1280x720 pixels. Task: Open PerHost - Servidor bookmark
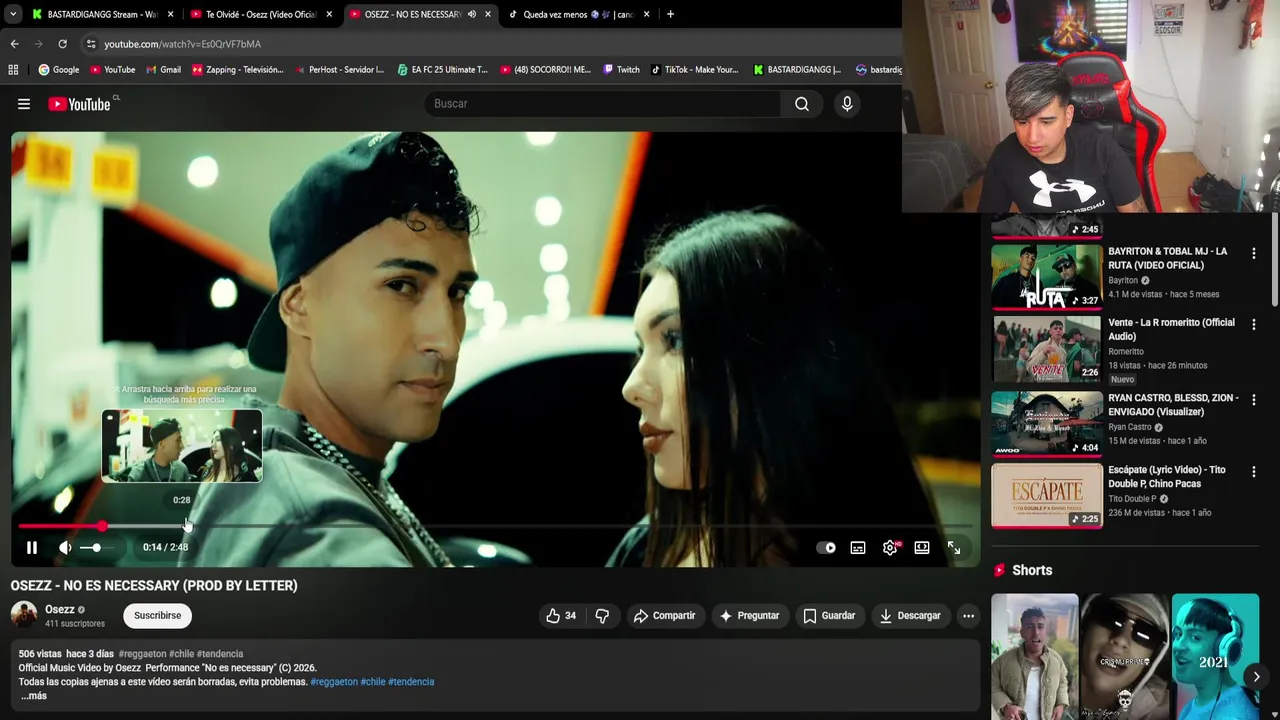tap(338, 70)
